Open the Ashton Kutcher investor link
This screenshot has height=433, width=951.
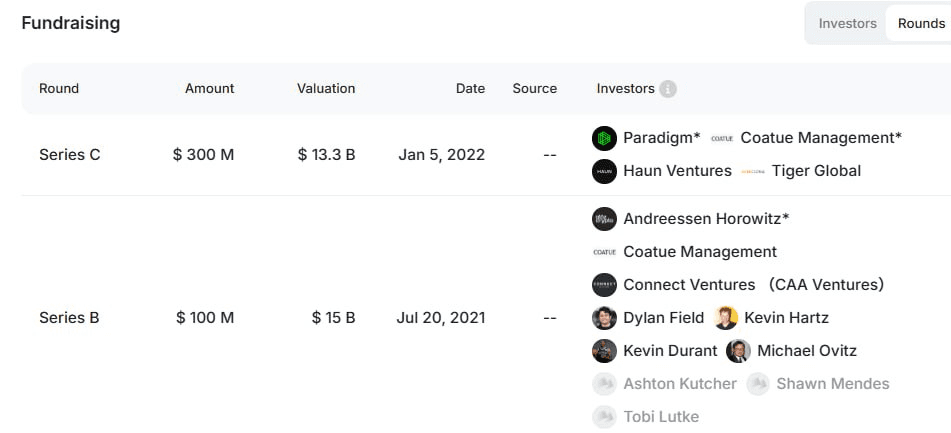[x=679, y=384]
